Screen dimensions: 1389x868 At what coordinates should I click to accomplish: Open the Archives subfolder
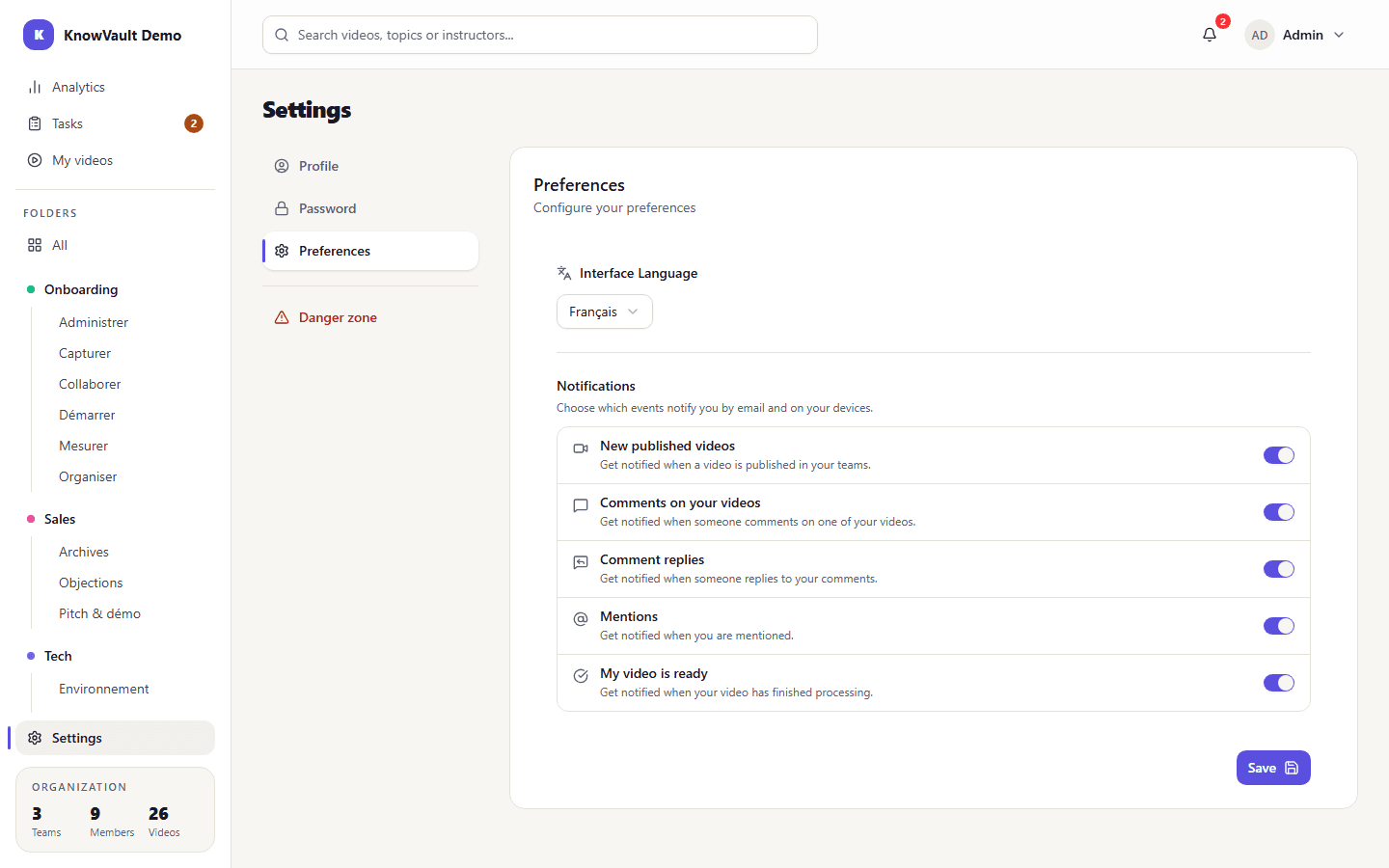point(84,552)
